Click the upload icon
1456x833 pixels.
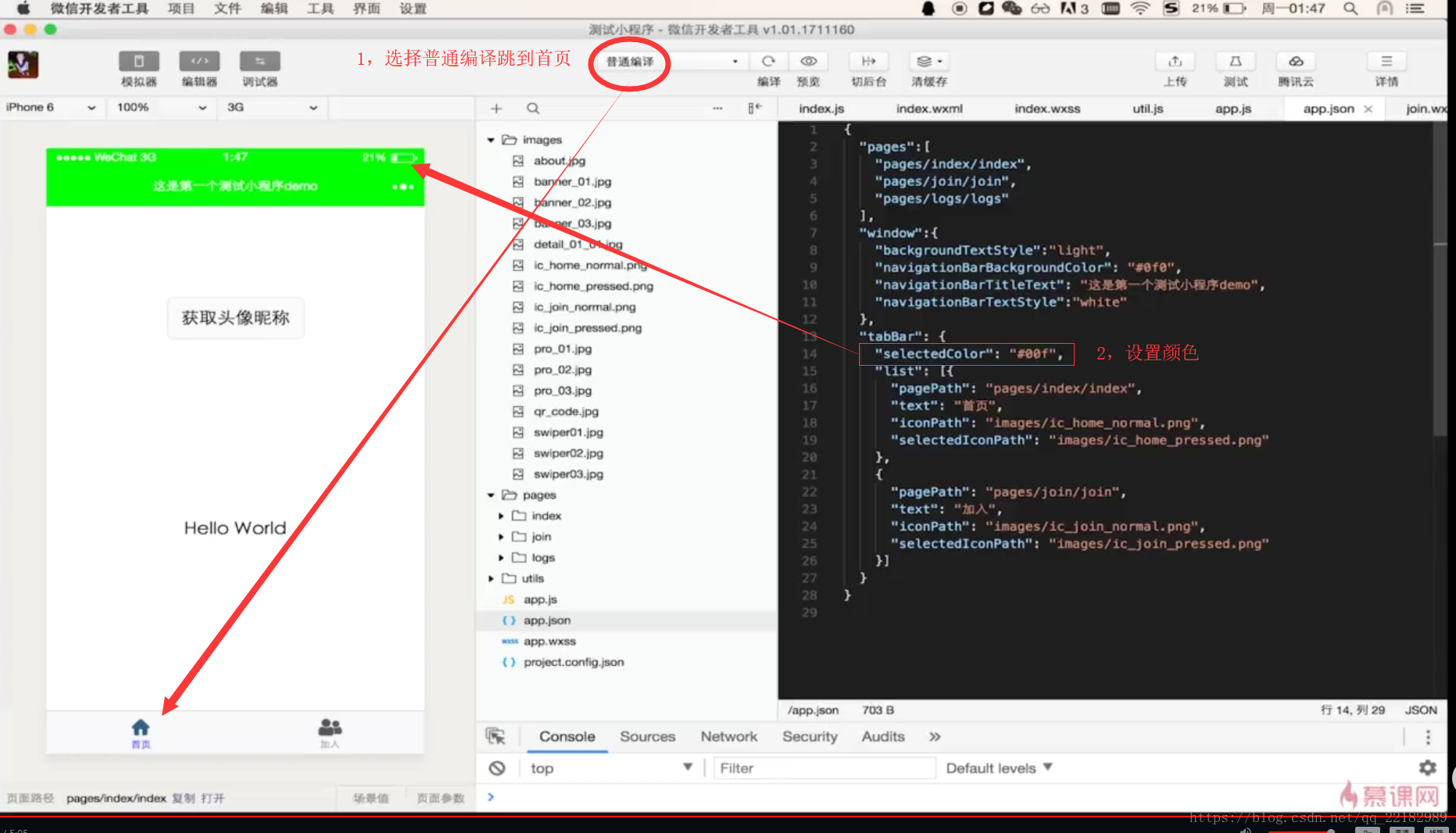pos(1175,61)
